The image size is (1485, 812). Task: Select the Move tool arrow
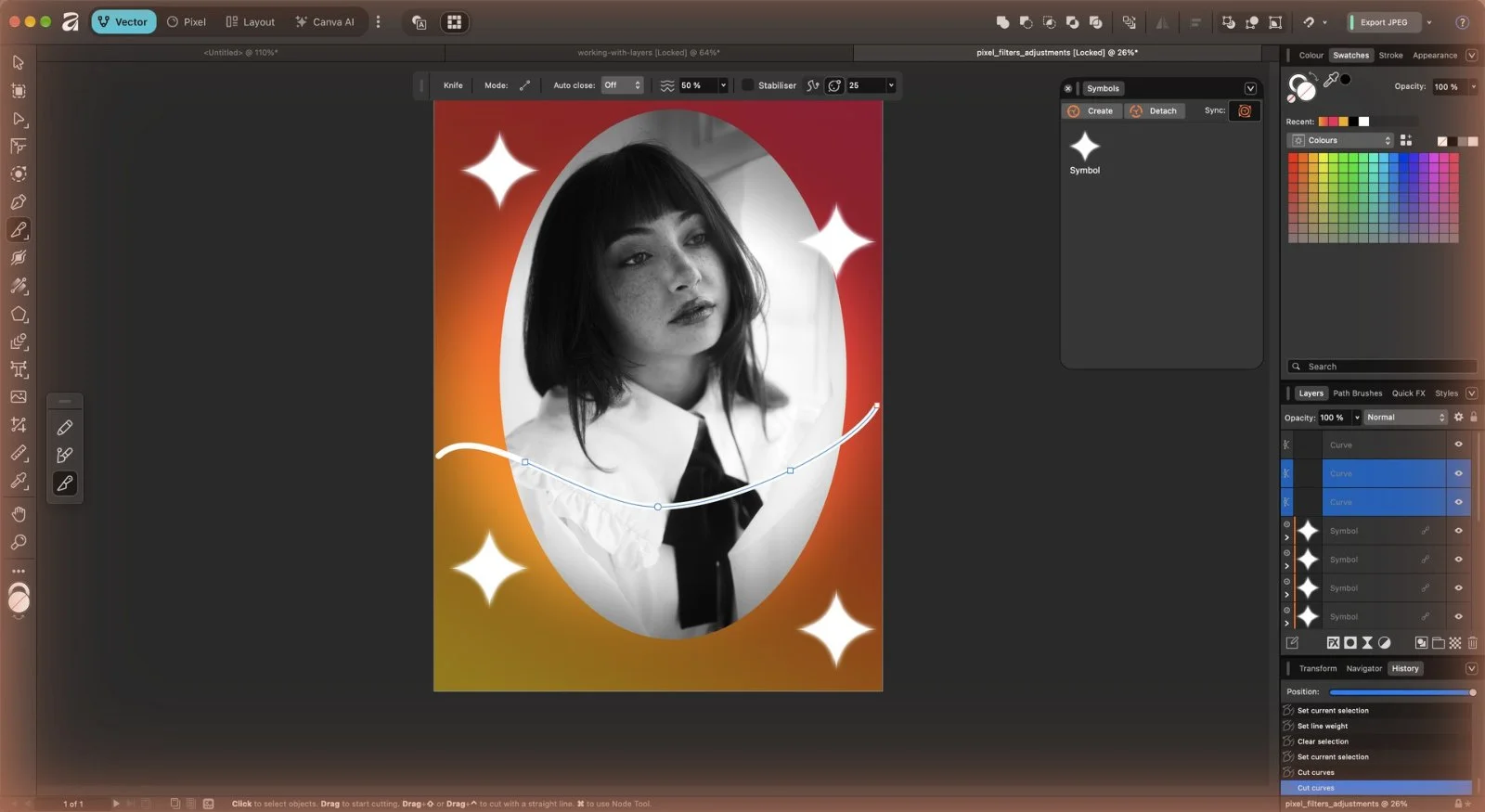tap(18, 62)
